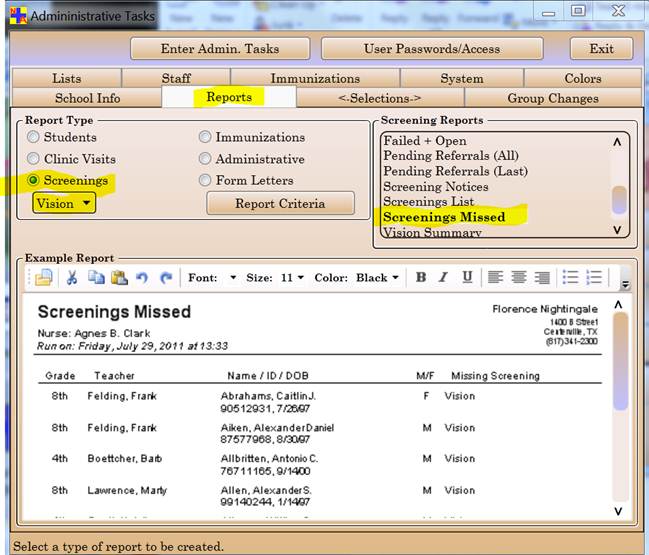Align text right

click(x=542, y=277)
